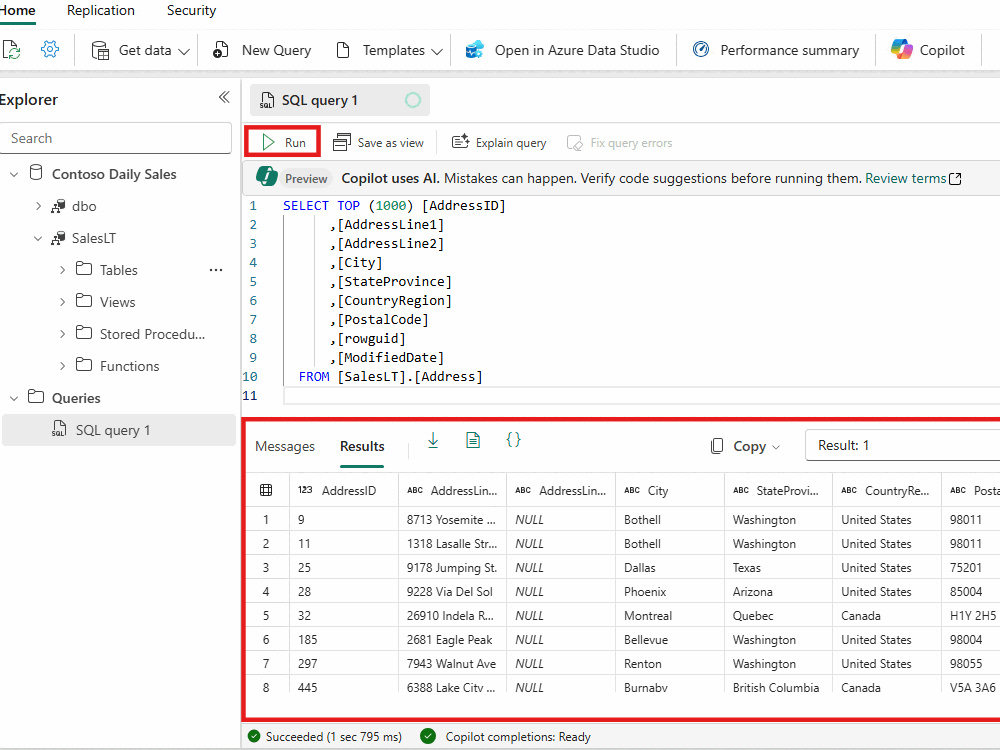Switch to the Messages tab
Image resolution: width=1000 pixels, height=750 pixels.
(x=285, y=446)
